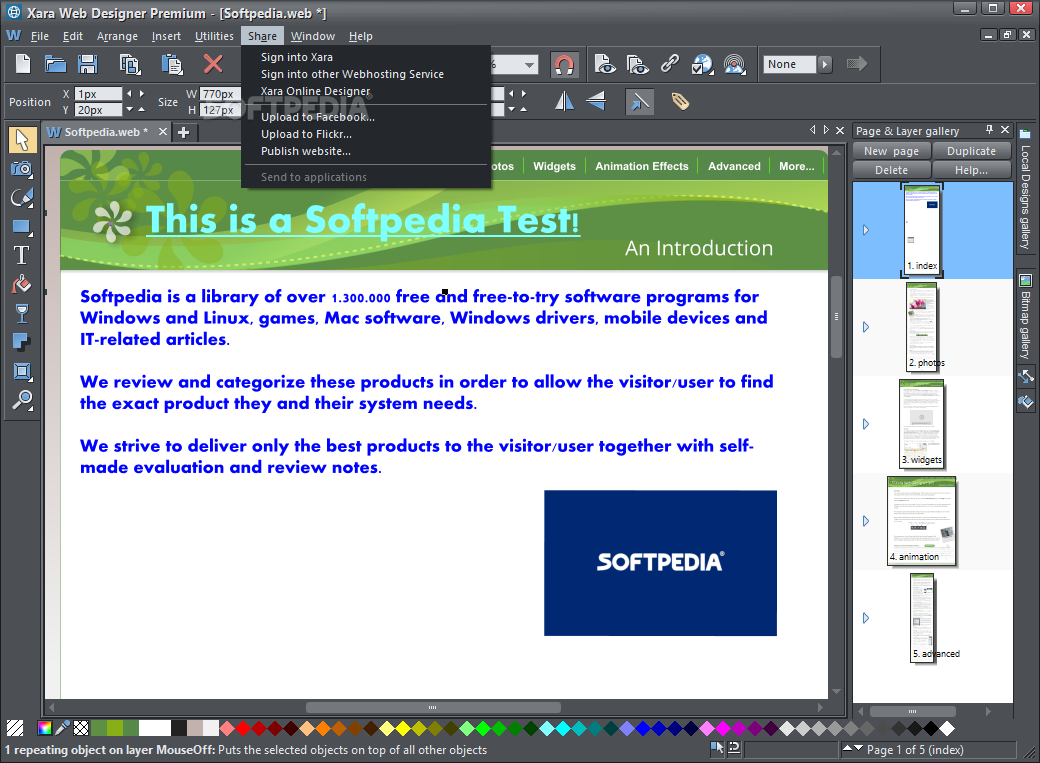This screenshot has height=763, width=1040.
Task: Select the Photo camera tool
Action: click(x=22, y=169)
